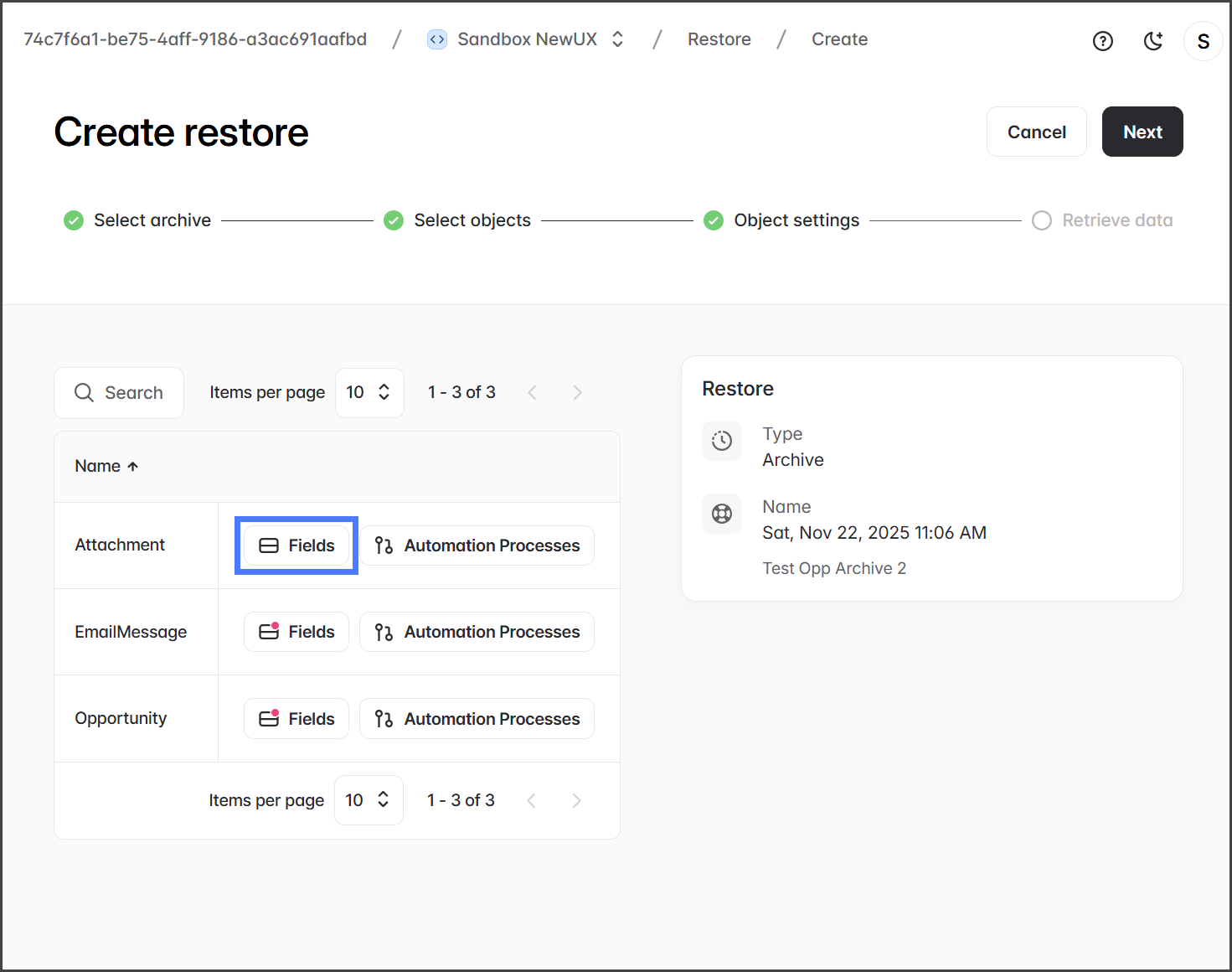This screenshot has height=972, width=1232.
Task: Open the help question mark icon
Action: coord(1102,40)
